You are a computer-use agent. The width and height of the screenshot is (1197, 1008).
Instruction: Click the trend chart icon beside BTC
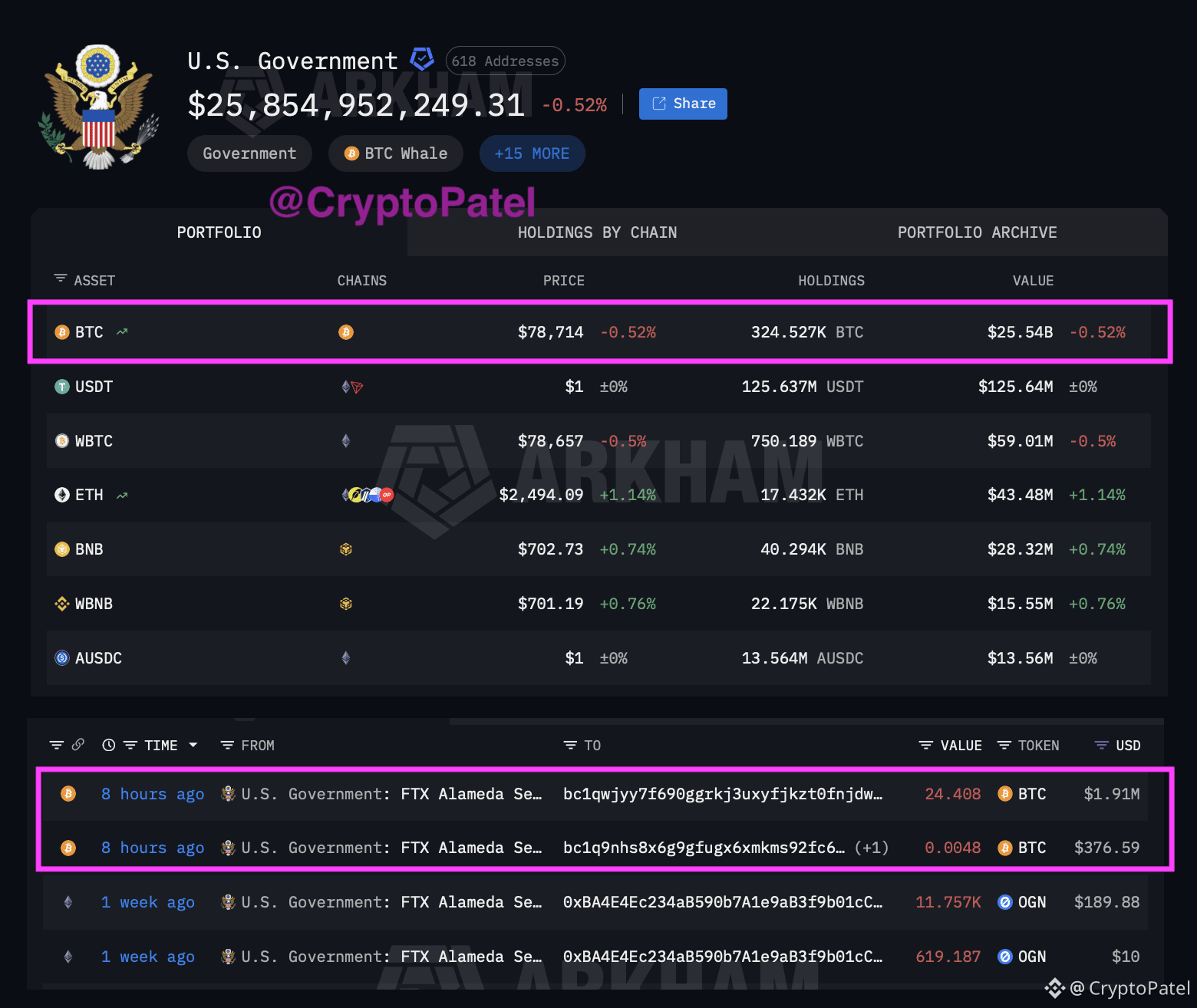tap(122, 332)
